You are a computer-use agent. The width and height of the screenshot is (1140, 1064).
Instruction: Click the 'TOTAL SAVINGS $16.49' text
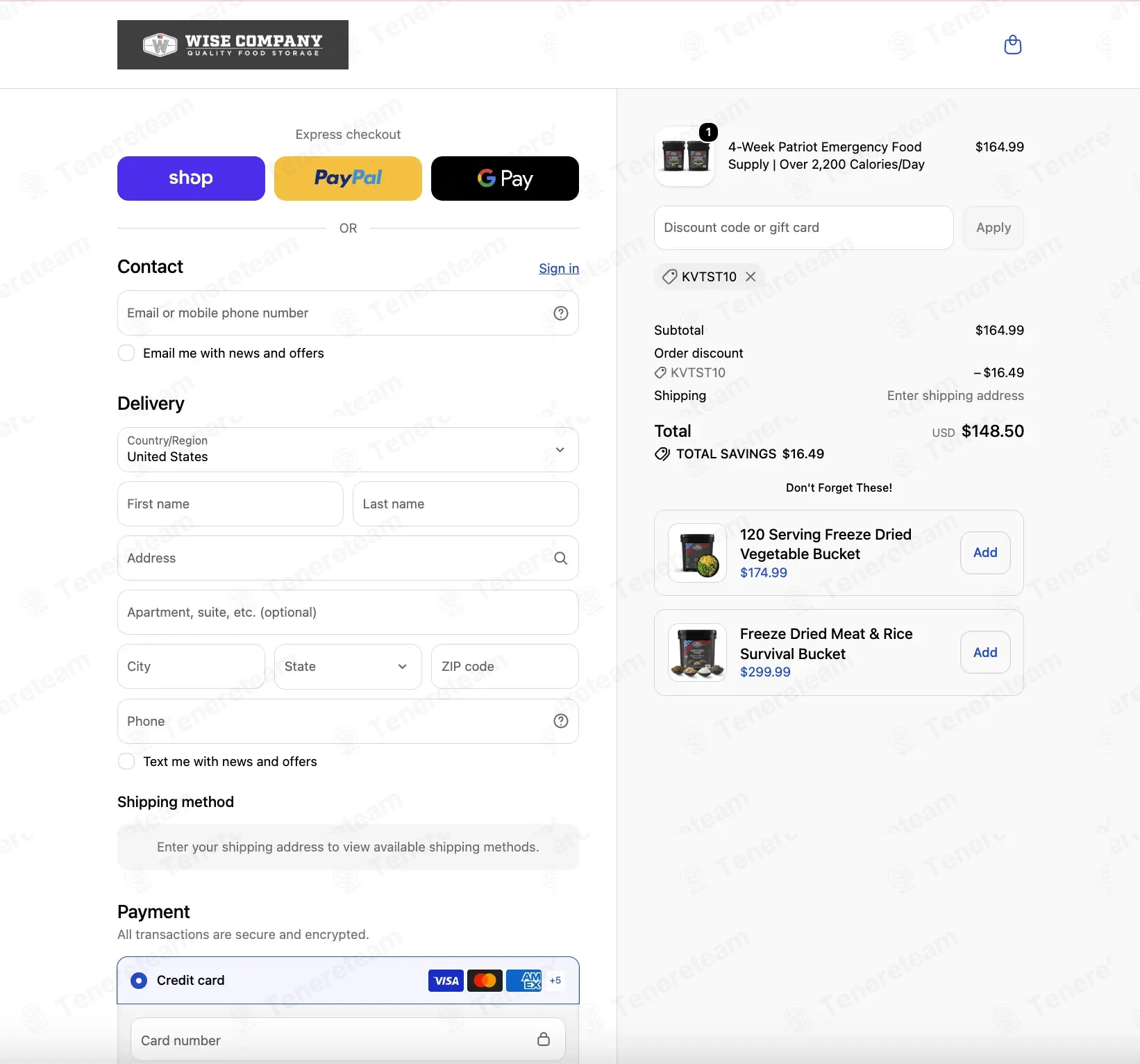click(750, 454)
